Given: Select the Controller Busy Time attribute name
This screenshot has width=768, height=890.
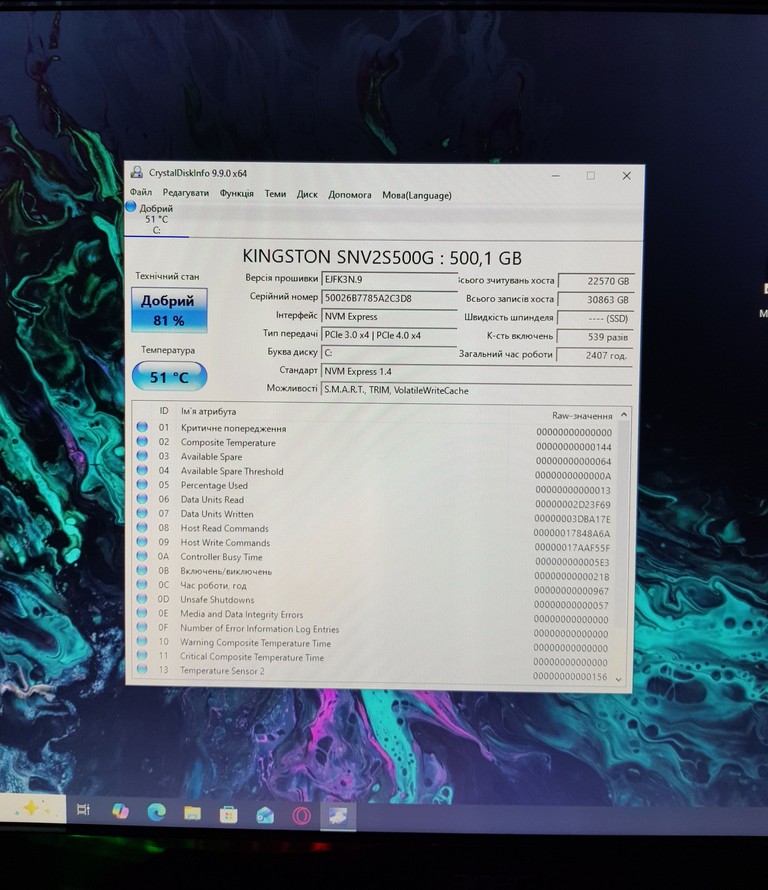Looking at the screenshot, I should pyautogui.click(x=221, y=557).
